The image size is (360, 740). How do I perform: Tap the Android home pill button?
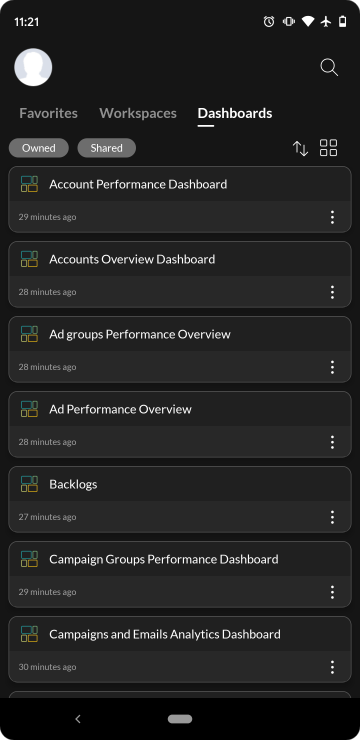click(x=180, y=719)
